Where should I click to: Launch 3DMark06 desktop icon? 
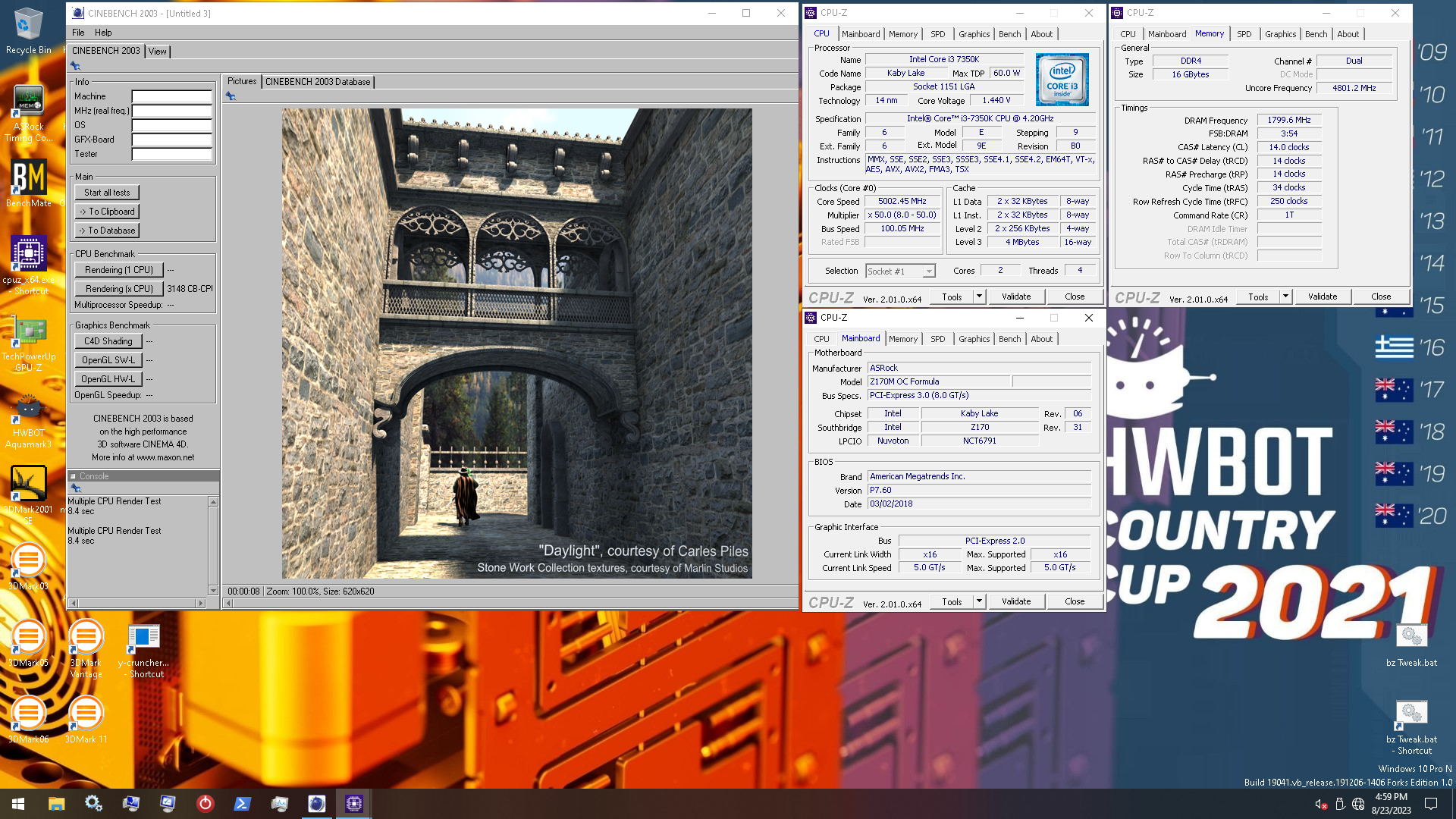point(28,720)
